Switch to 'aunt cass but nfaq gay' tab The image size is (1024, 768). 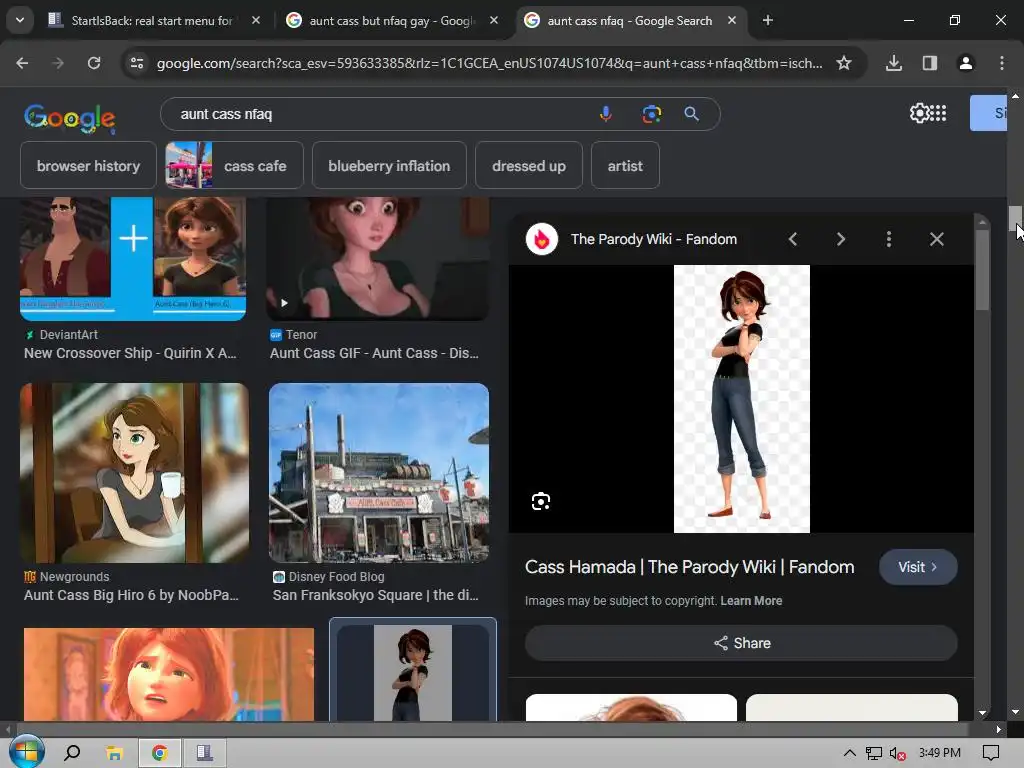(x=392, y=20)
